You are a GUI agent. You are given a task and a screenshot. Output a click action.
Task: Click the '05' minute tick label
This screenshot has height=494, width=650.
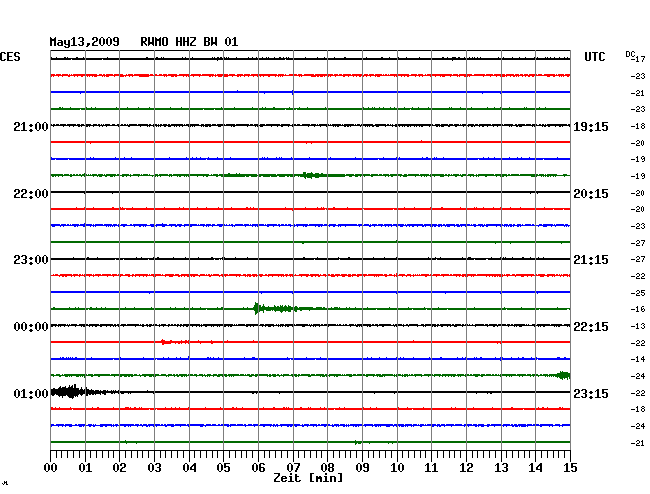point(223,468)
